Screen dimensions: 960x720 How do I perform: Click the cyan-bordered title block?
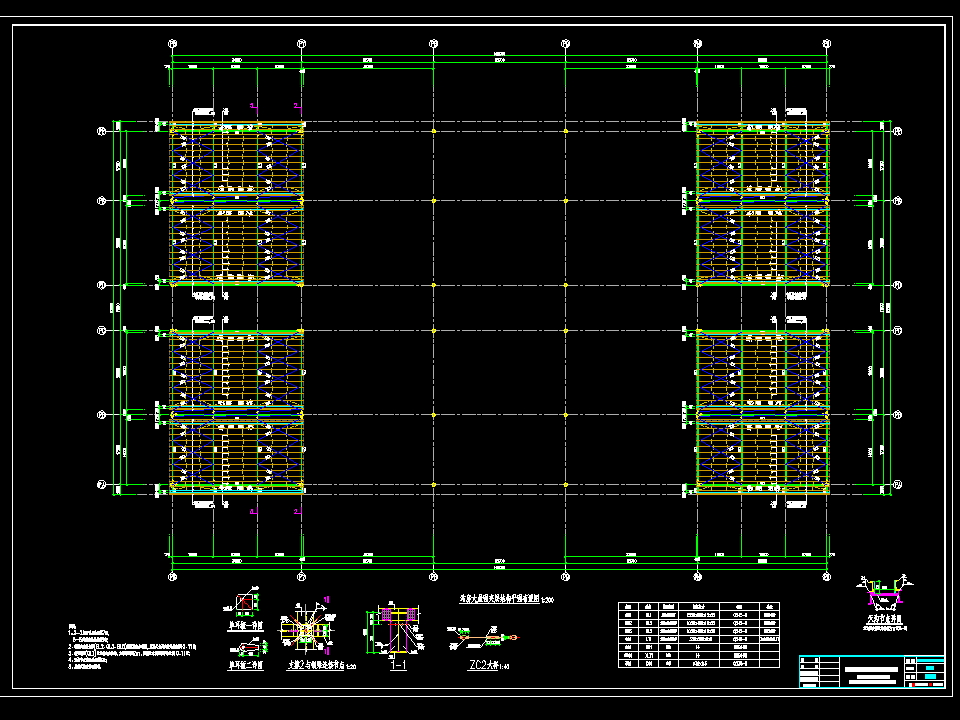[x=872, y=672]
